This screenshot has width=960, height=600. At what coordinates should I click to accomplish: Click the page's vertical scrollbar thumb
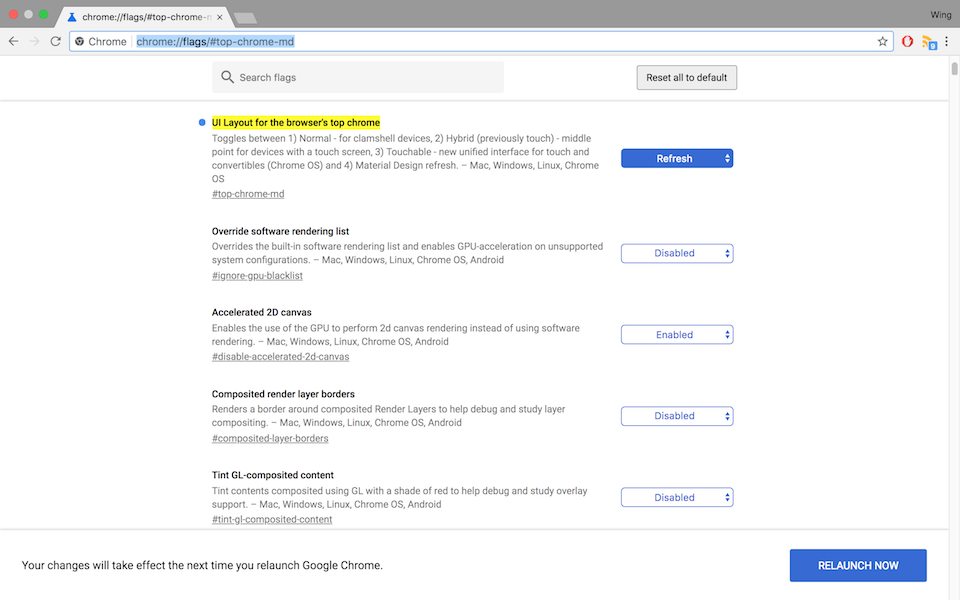coord(954,68)
